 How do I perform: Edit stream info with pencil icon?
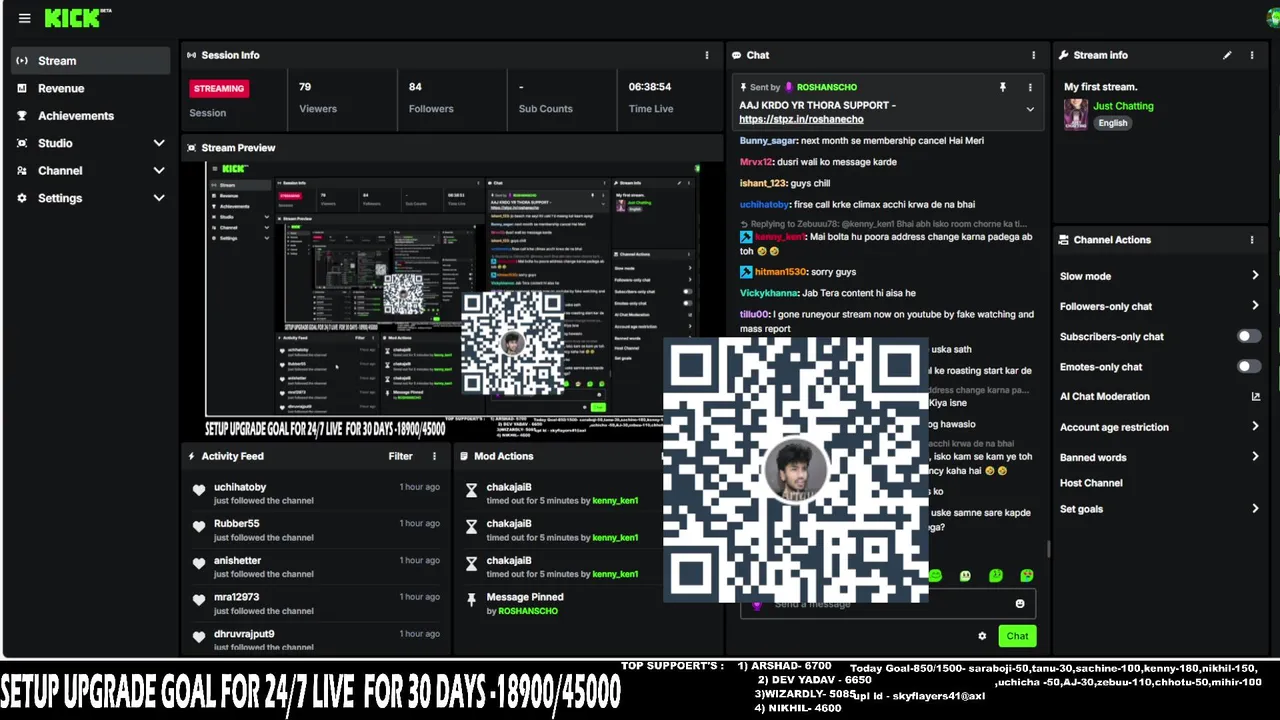(1227, 55)
